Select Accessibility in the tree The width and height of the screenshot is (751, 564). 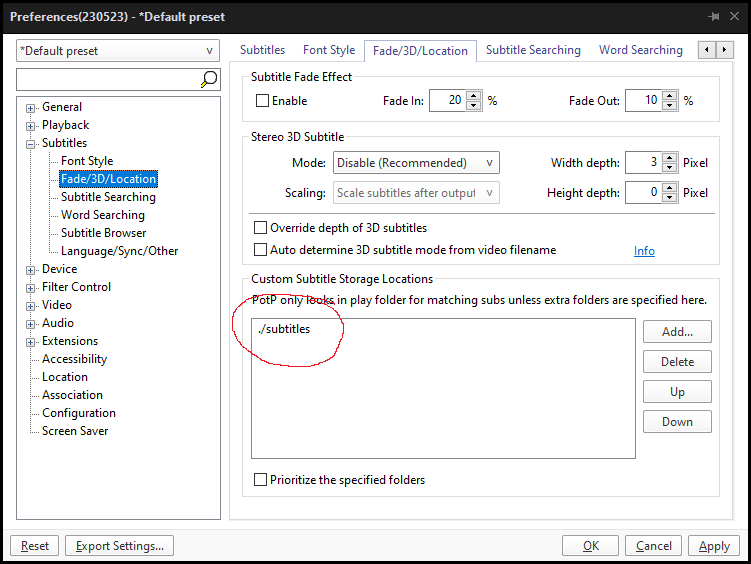click(74, 359)
